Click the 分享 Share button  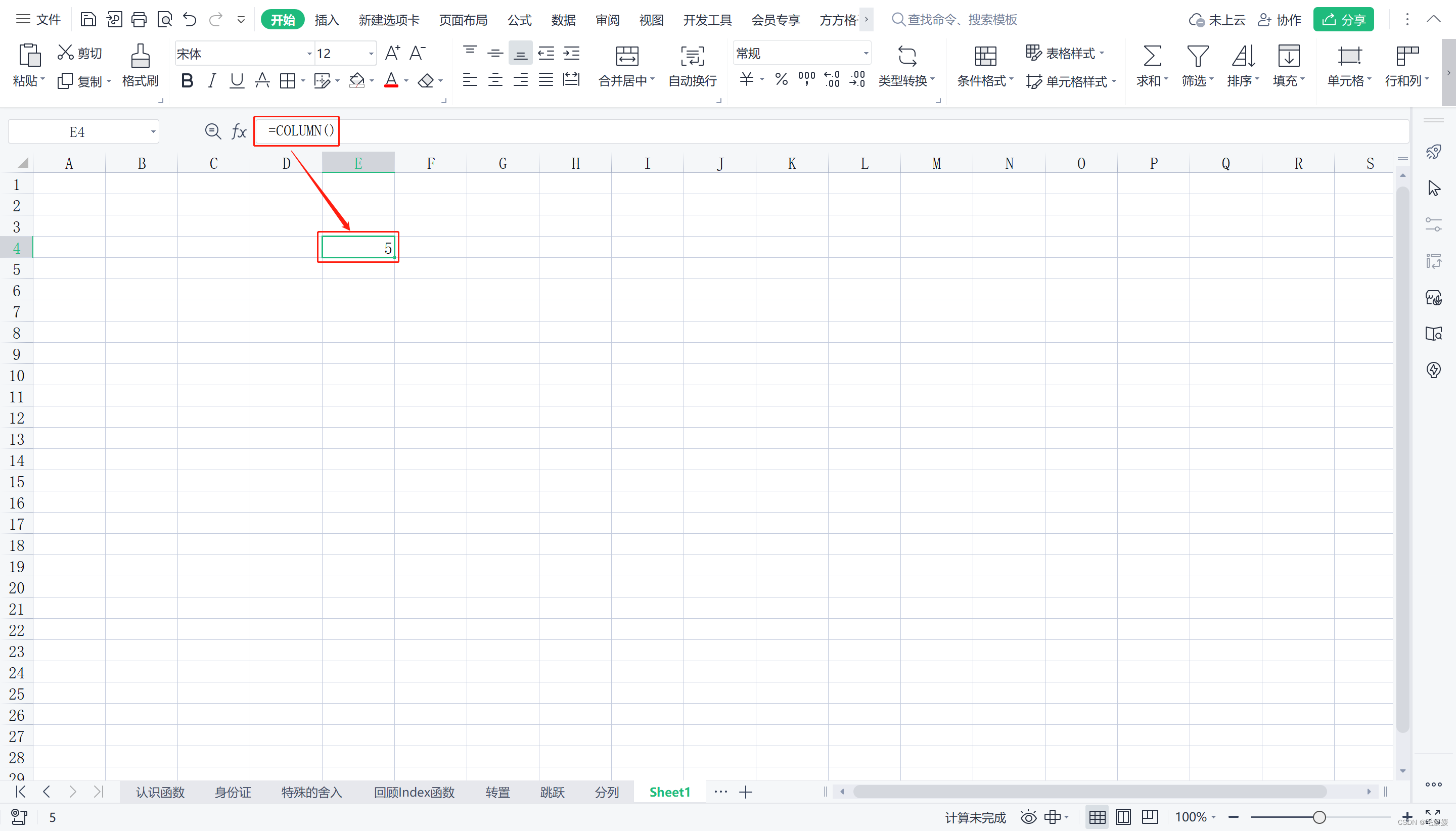(1343, 20)
